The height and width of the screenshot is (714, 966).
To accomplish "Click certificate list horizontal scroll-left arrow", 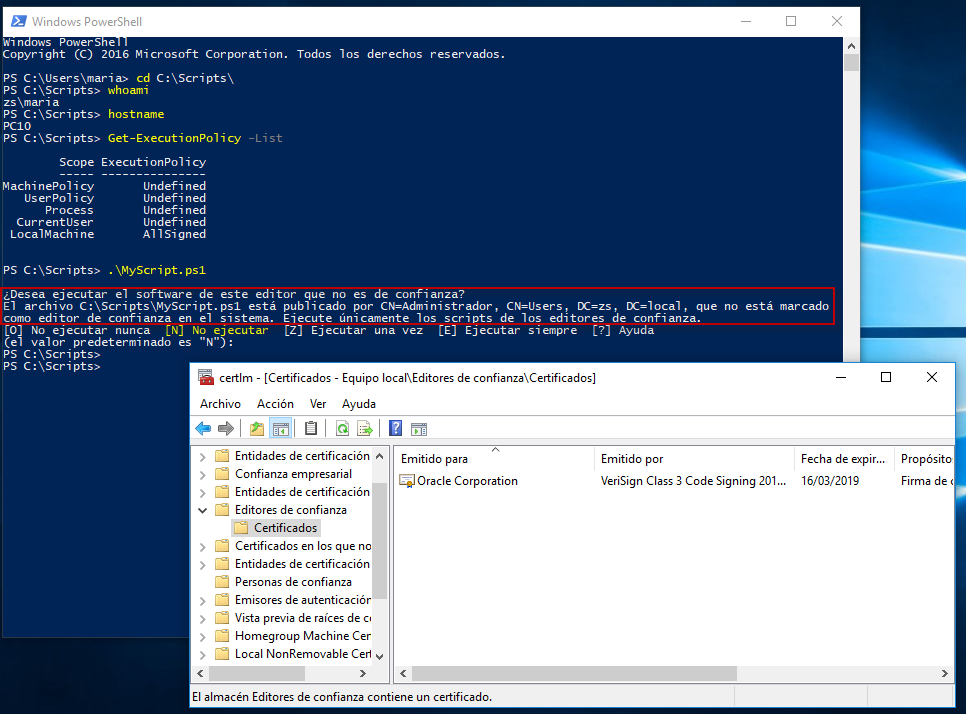I will tap(403, 673).
